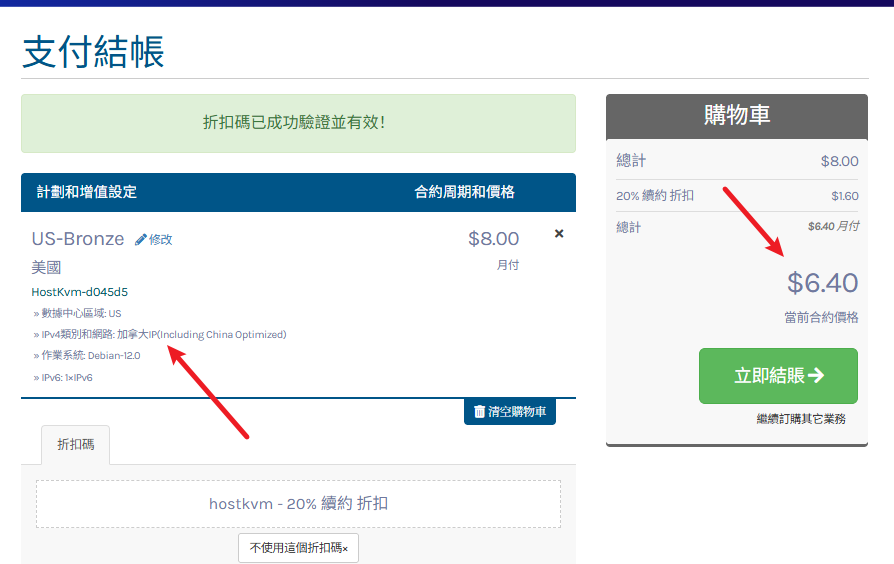The height and width of the screenshot is (564, 894).
Task: Click the 購物車 panel header
Action: (736, 115)
